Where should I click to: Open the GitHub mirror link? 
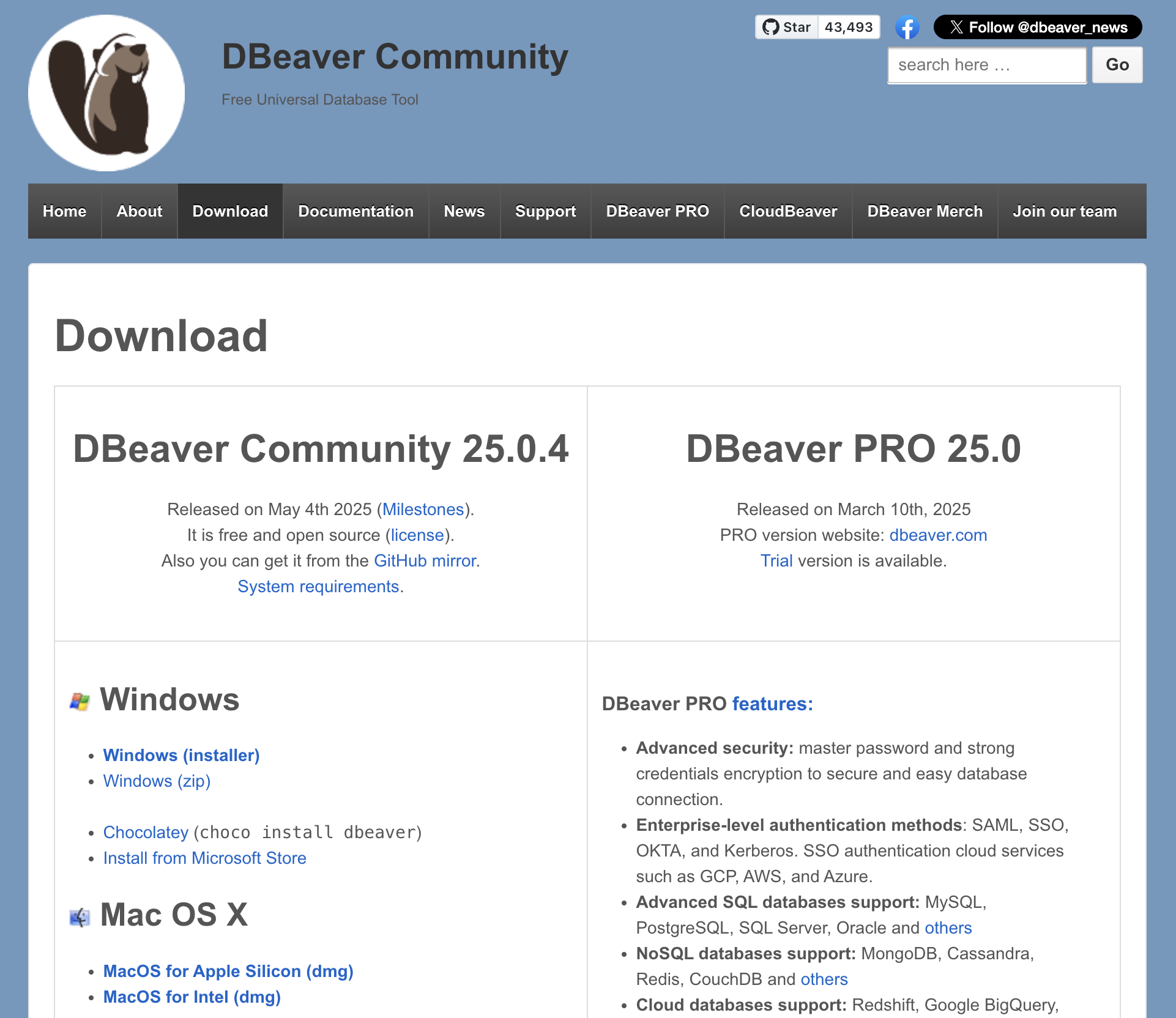coord(425,561)
